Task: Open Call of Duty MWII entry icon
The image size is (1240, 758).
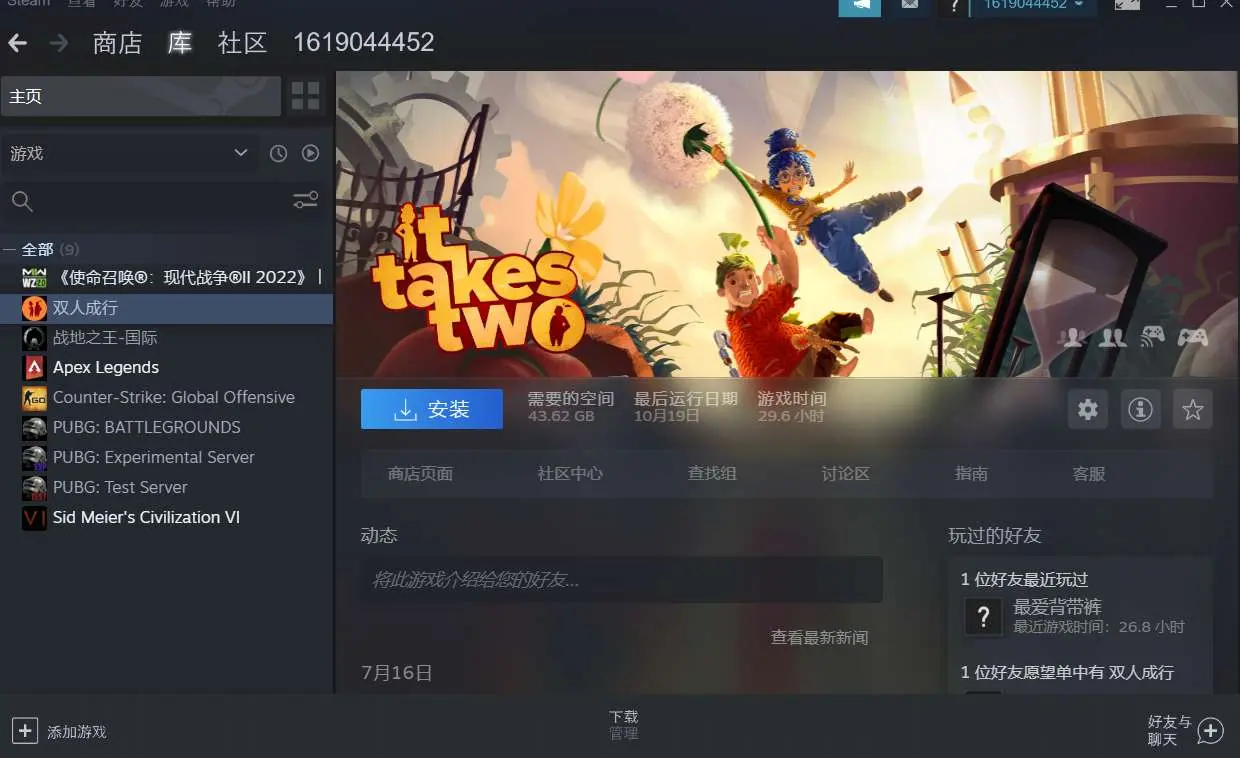Action: 35,277
